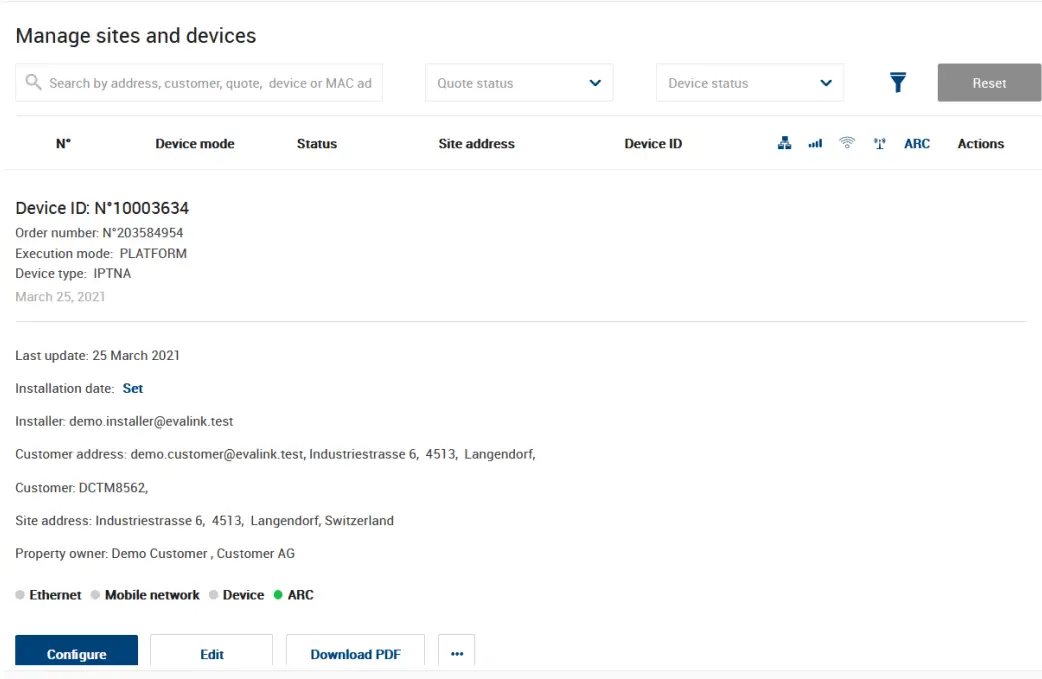Click the Ethernet network column icon

point(784,143)
